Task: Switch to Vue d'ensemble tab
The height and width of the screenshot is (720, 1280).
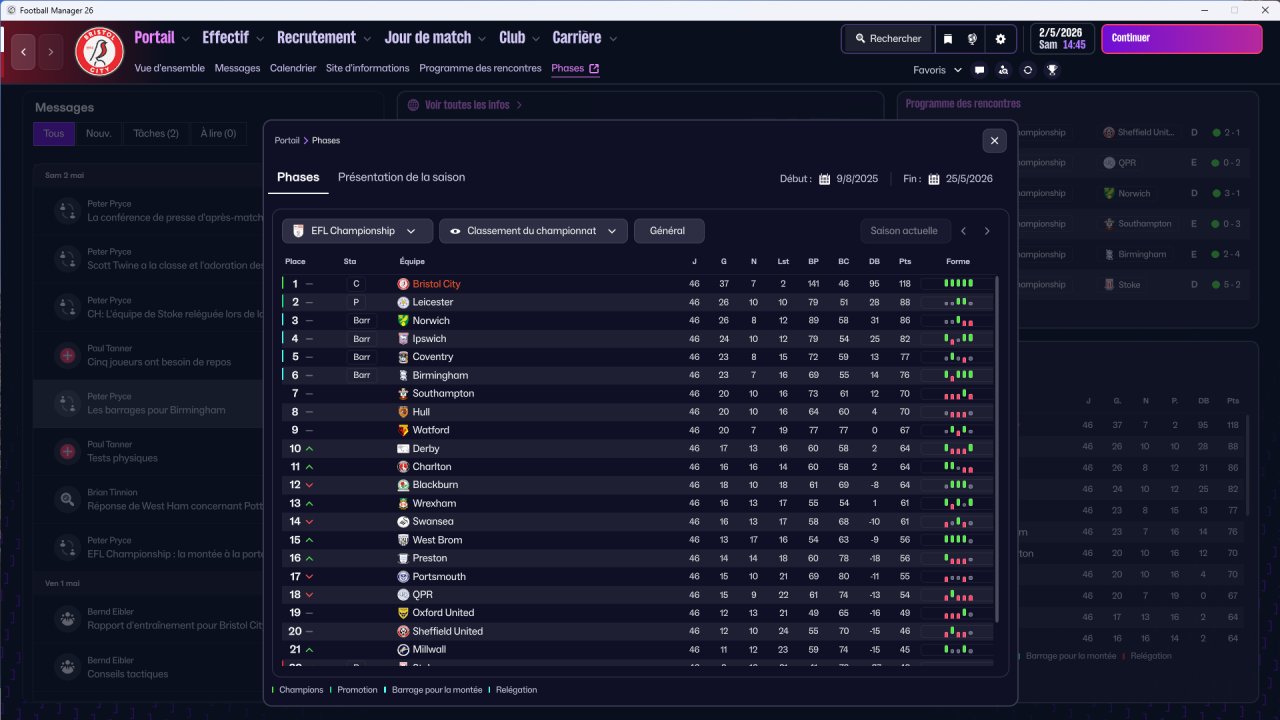Action: point(170,68)
